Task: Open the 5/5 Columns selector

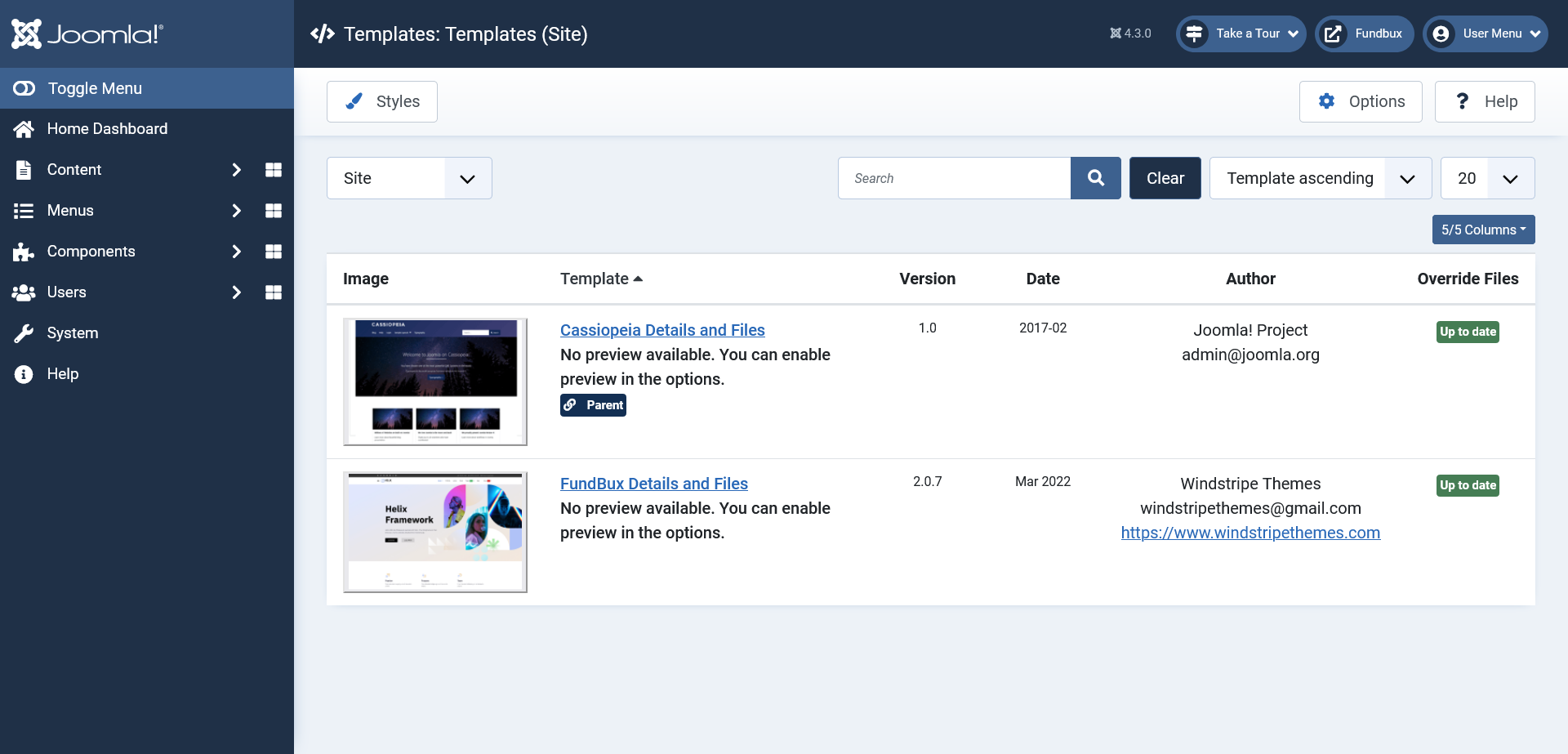Action: [x=1483, y=230]
